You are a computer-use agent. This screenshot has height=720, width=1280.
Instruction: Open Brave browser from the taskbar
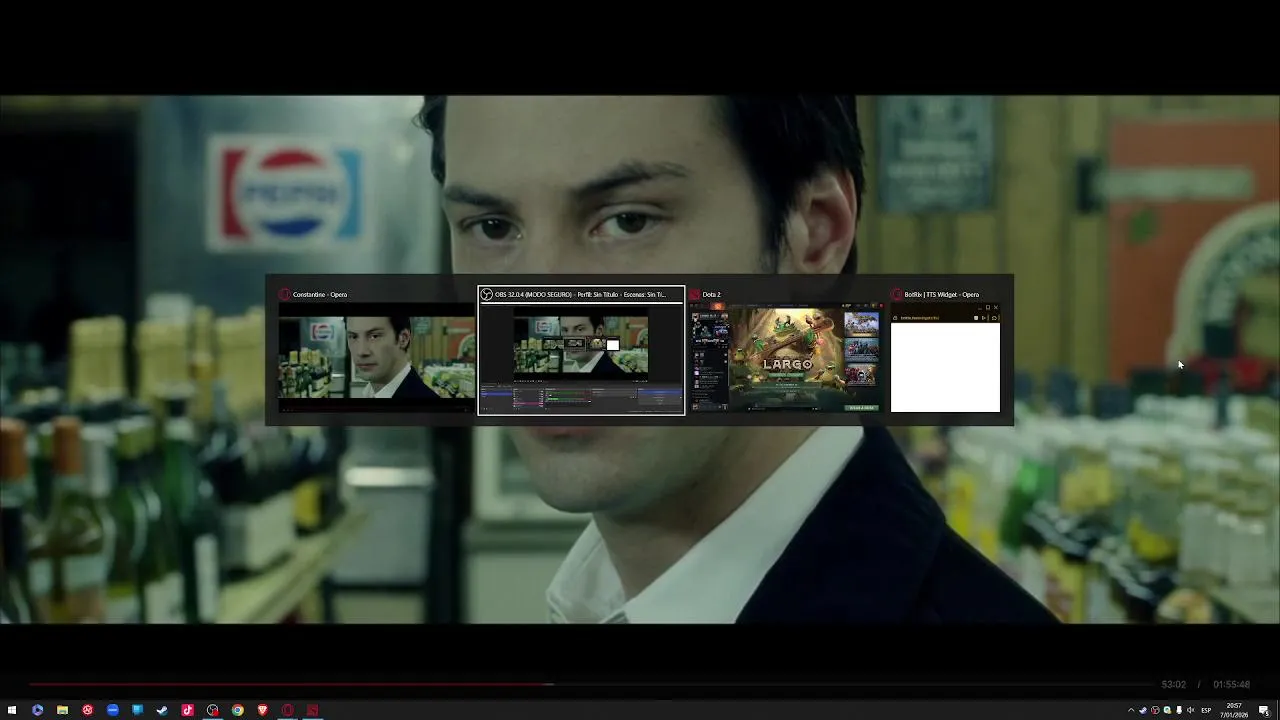pyautogui.click(x=262, y=710)
